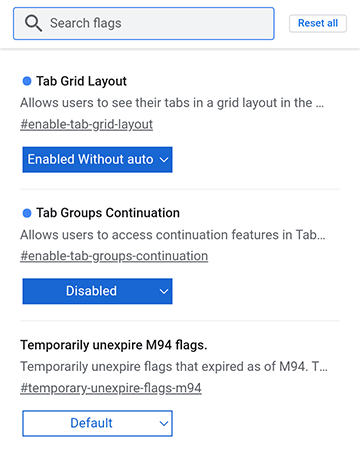The width and height of the screenshot is (360, 450).
Task: Click the magnifying glass search icon
Action: click(x=33, y=24)
